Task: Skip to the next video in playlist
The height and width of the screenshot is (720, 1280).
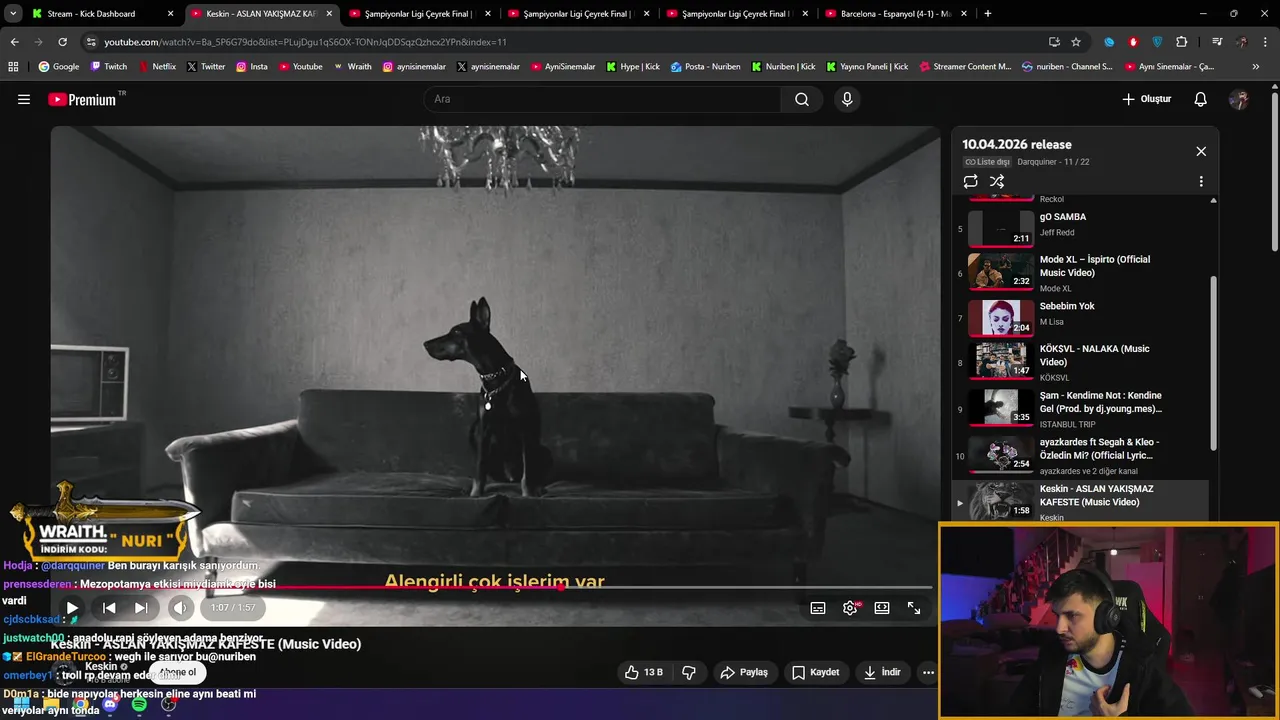Action: point(141,608)
